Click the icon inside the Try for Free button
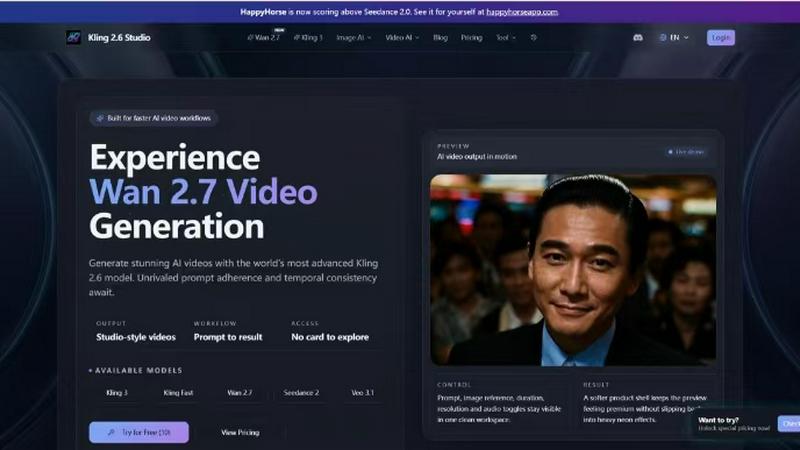Image resolution: width=800 pixels, height=450 pixels. coord(111,432)
